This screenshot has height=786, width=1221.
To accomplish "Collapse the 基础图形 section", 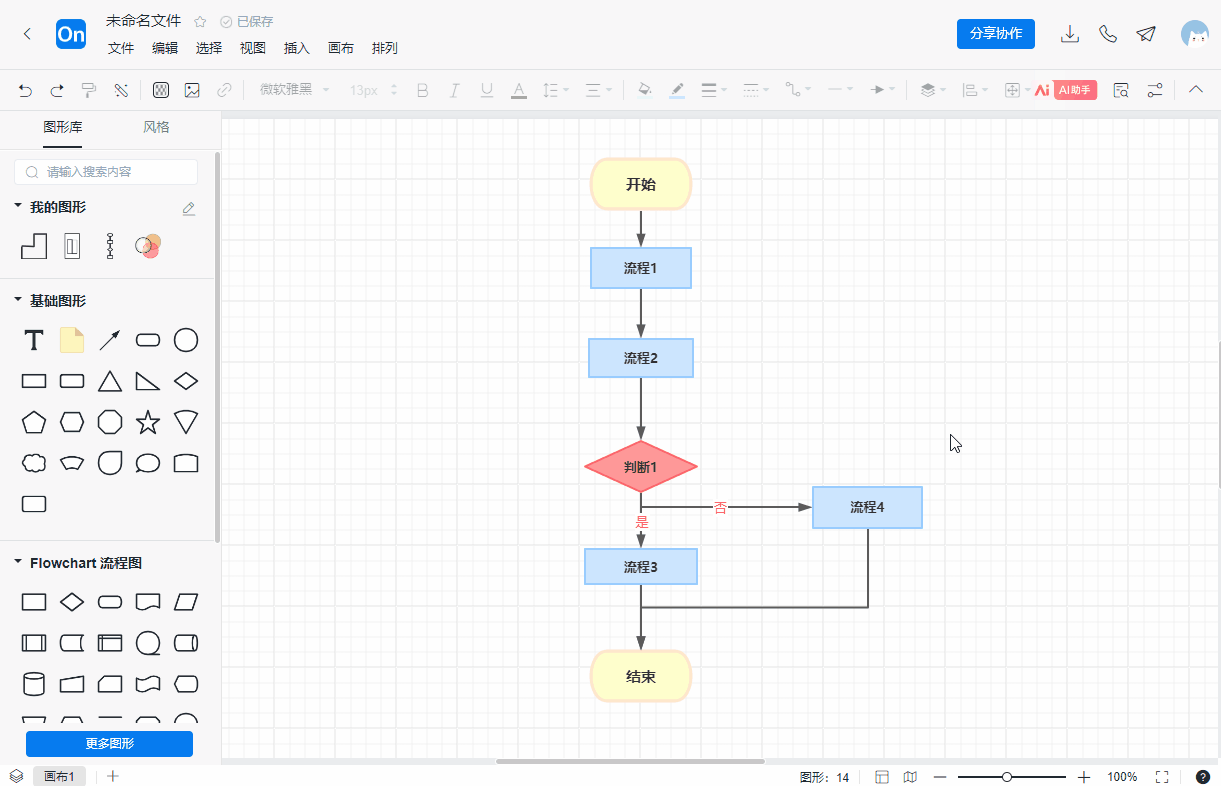I will pos(18,300).
